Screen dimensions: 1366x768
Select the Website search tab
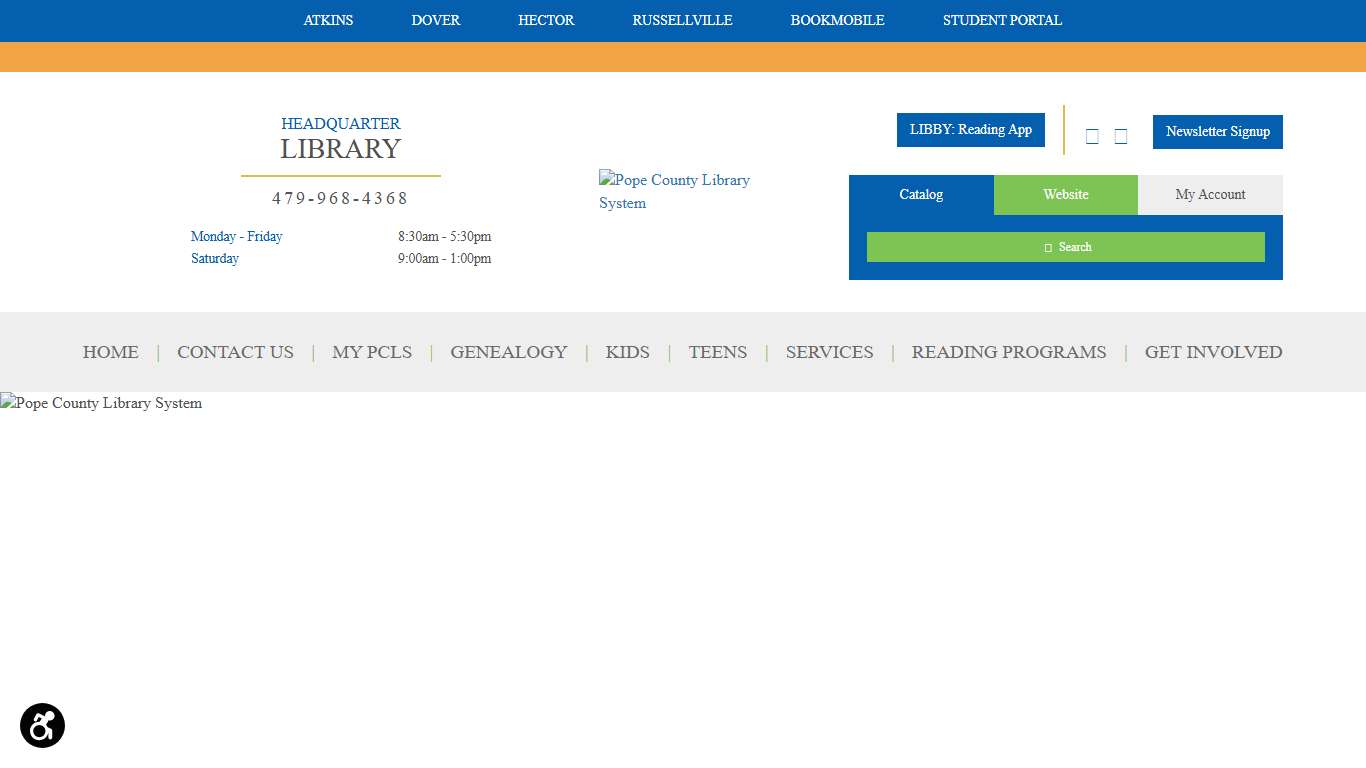(1065, 194)
